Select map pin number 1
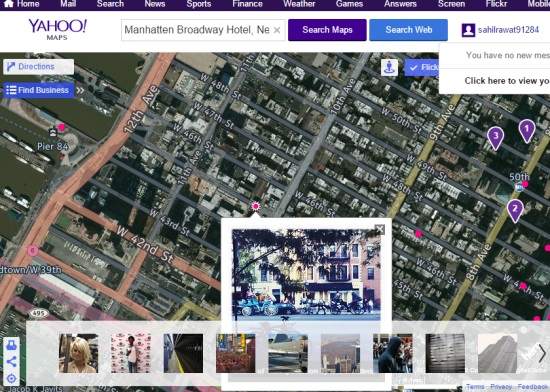The width and height of the screenshot is (550, 392). [526, 131]
